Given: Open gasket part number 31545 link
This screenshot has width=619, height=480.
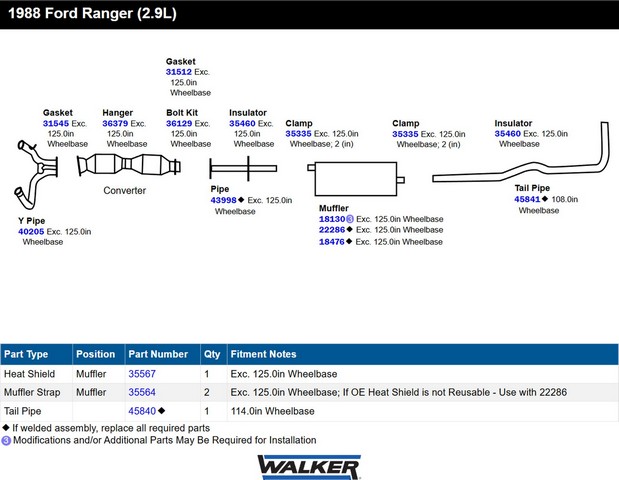Looking at the screenshot, I should click(56, 124).
